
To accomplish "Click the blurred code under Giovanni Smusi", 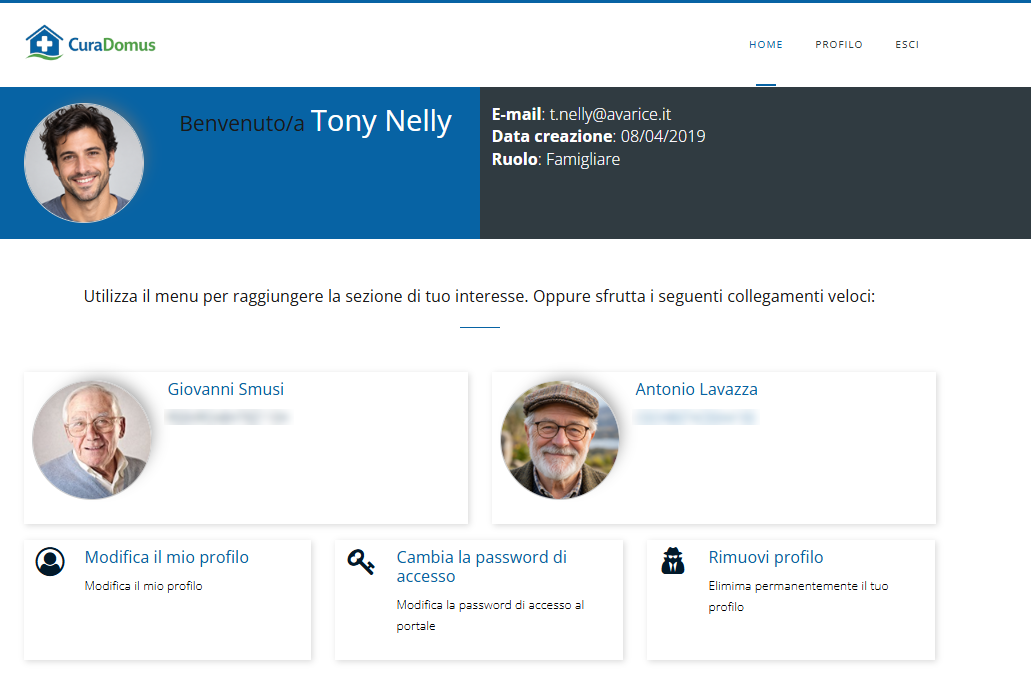I will point(227,417).
